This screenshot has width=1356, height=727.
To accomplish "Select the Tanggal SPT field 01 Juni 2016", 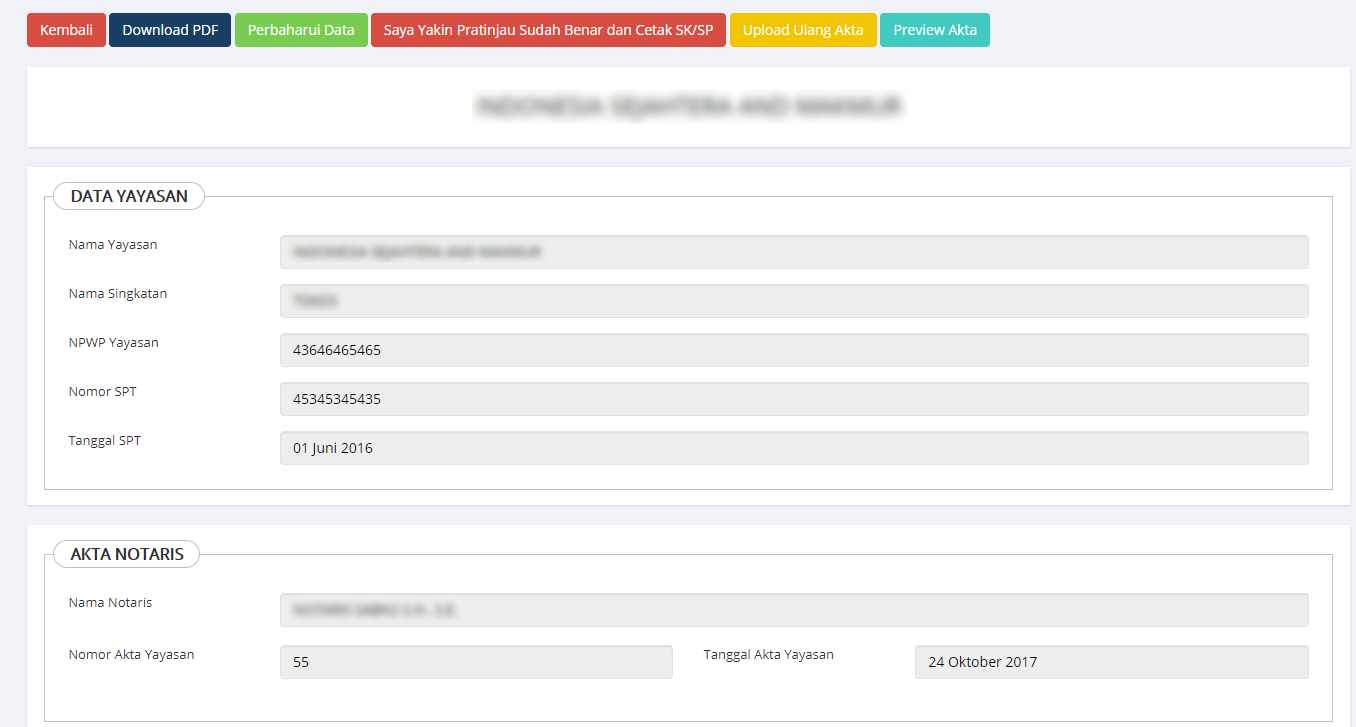I will pyautogui.click(x=794, y=448).
